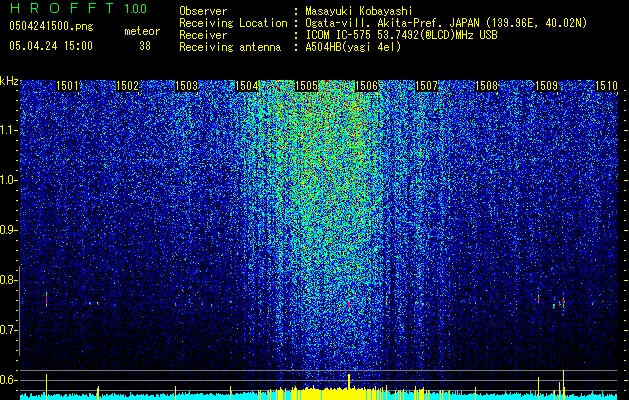Viewport: 629px width, 400px height.
Task: Click the 0.6 frequency axis label
Action: [x=9, y=380]
